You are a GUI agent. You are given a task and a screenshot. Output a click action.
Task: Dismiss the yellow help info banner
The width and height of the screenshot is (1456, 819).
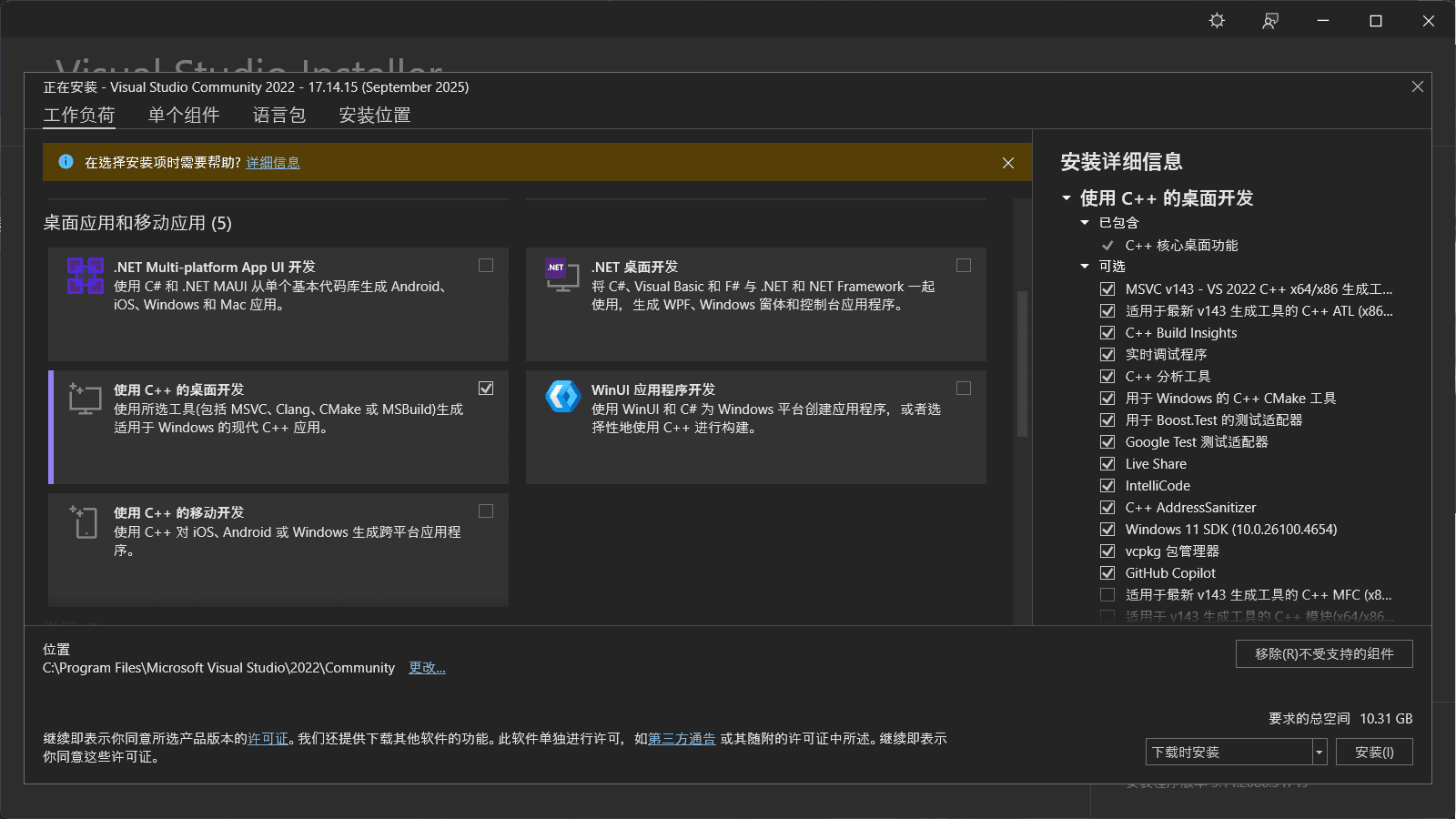[1007, 163]
